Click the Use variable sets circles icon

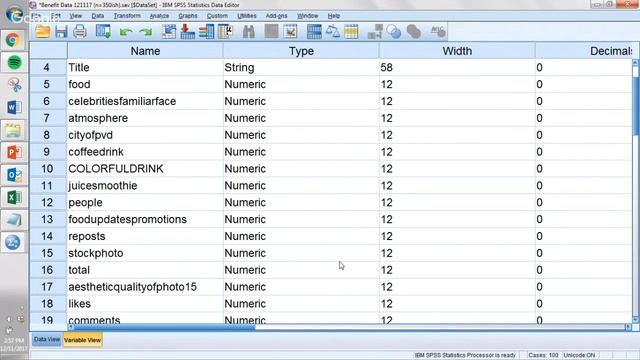pos(394,31)
